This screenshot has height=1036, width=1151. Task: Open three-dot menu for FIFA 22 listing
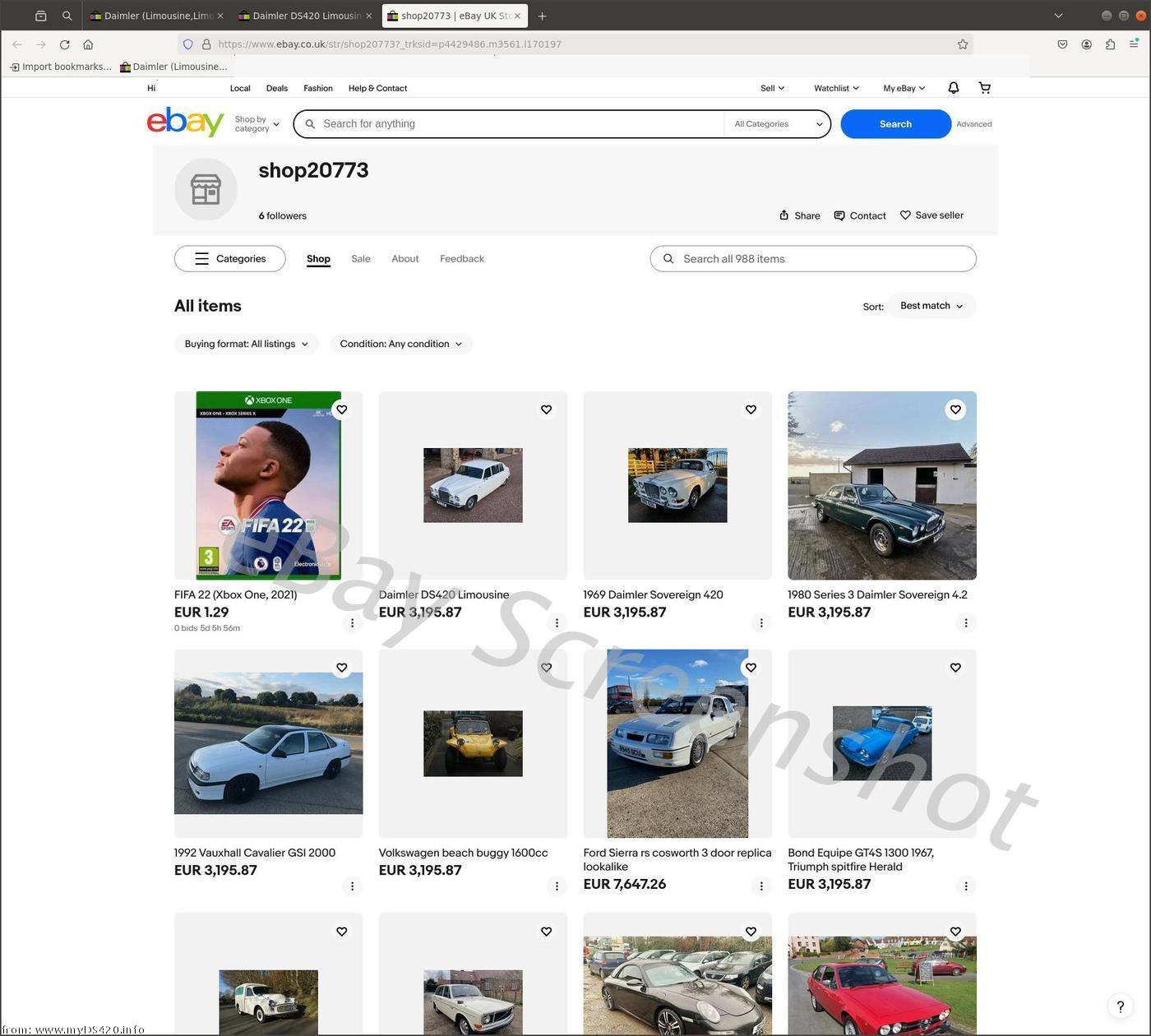[x=352, y=623]
